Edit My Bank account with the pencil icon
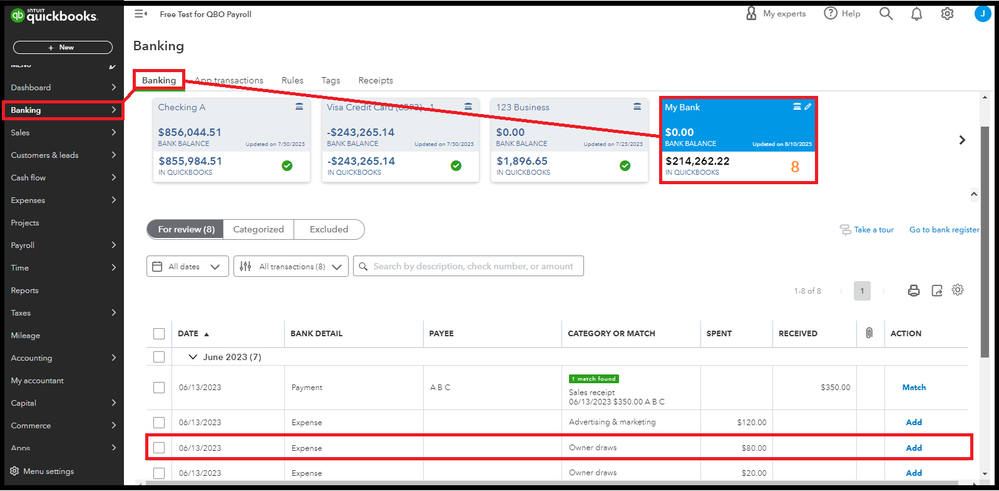Viewport: 999px width, 491px height. tap(808, 107)
